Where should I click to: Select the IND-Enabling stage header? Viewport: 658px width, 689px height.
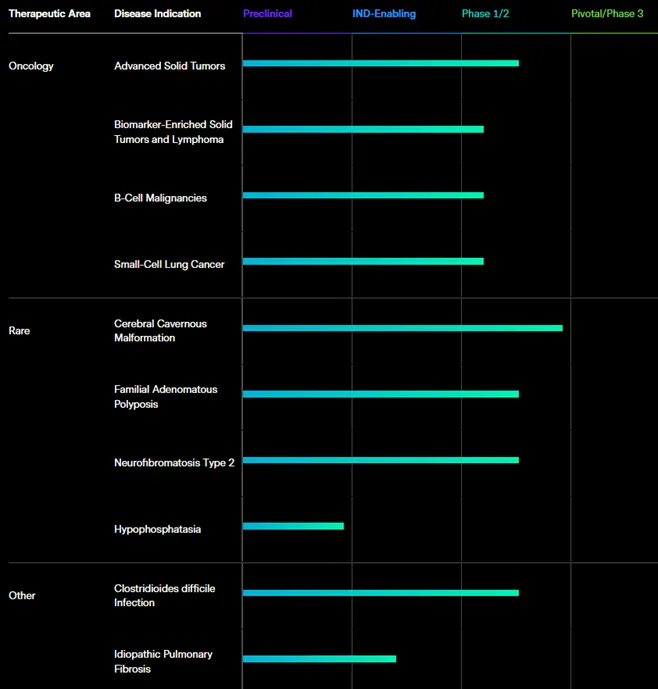tap(384, 14)
